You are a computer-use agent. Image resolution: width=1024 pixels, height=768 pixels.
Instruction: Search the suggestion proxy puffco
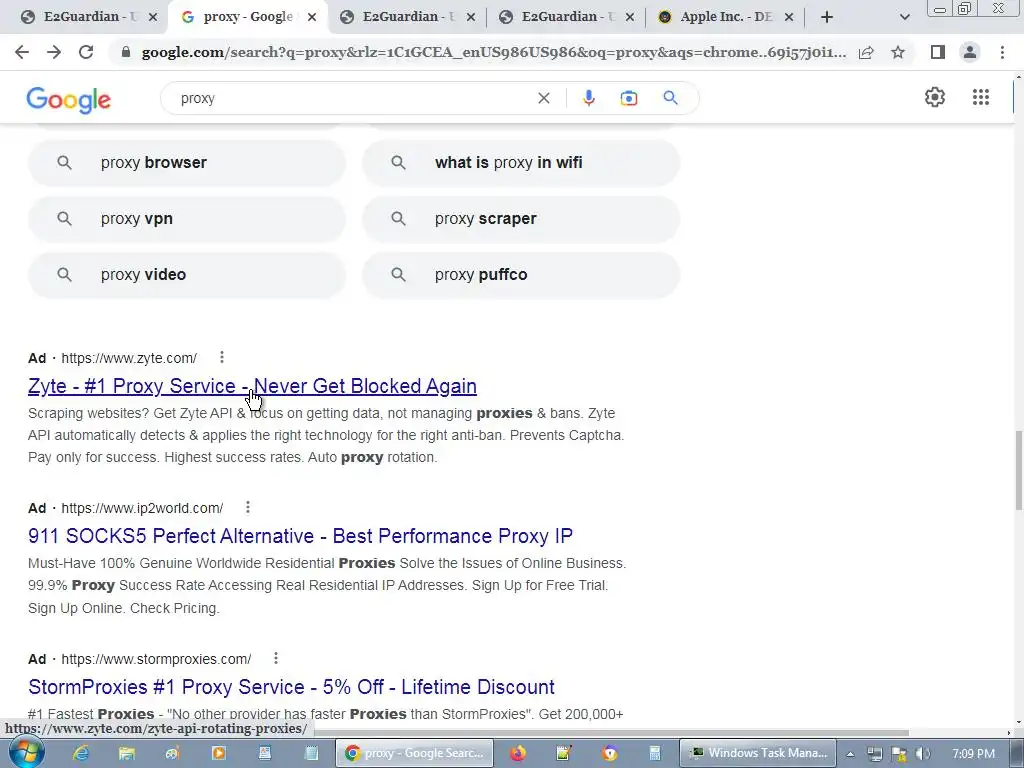(521, 275)
